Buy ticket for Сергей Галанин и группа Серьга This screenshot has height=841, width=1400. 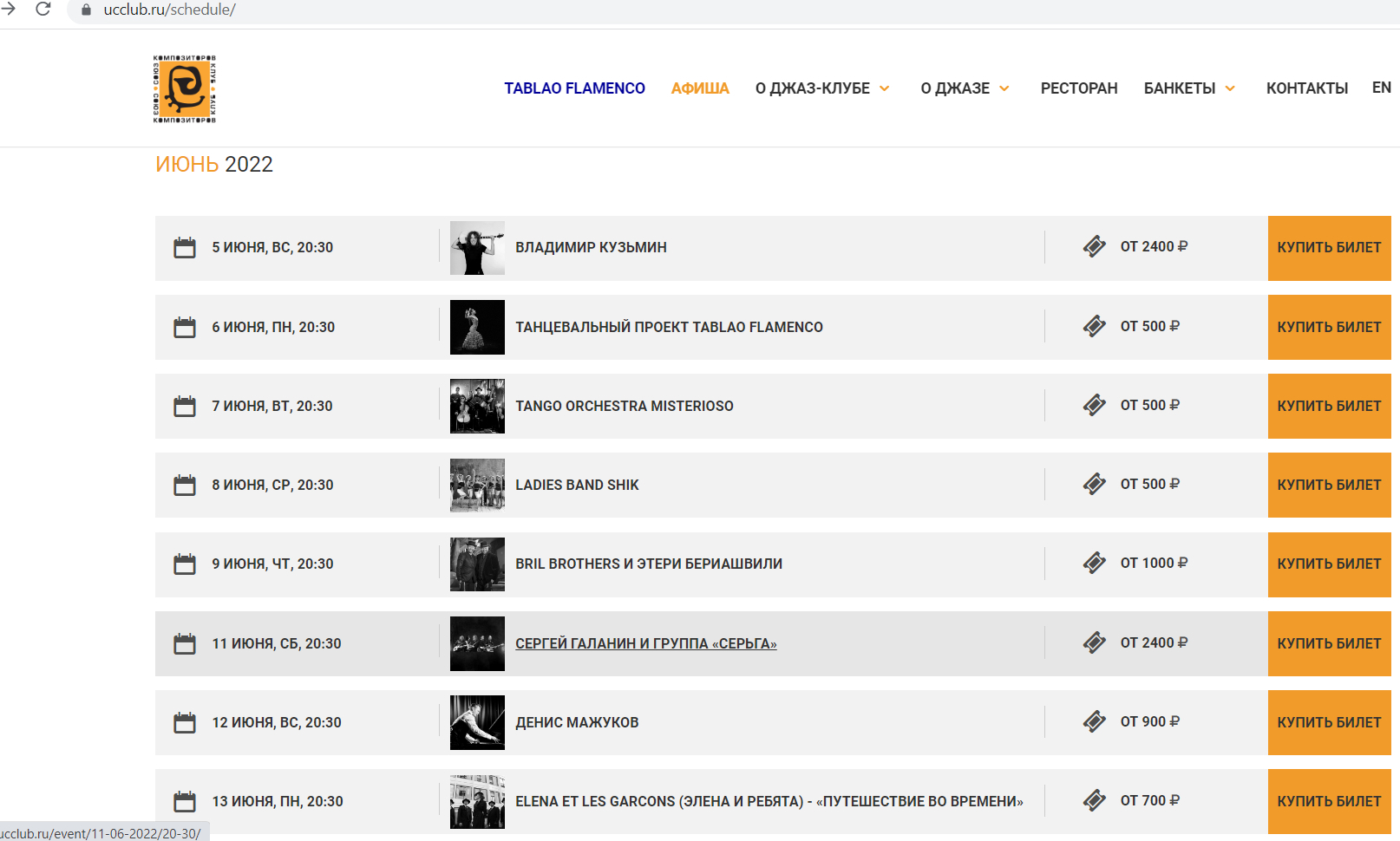1329,643
